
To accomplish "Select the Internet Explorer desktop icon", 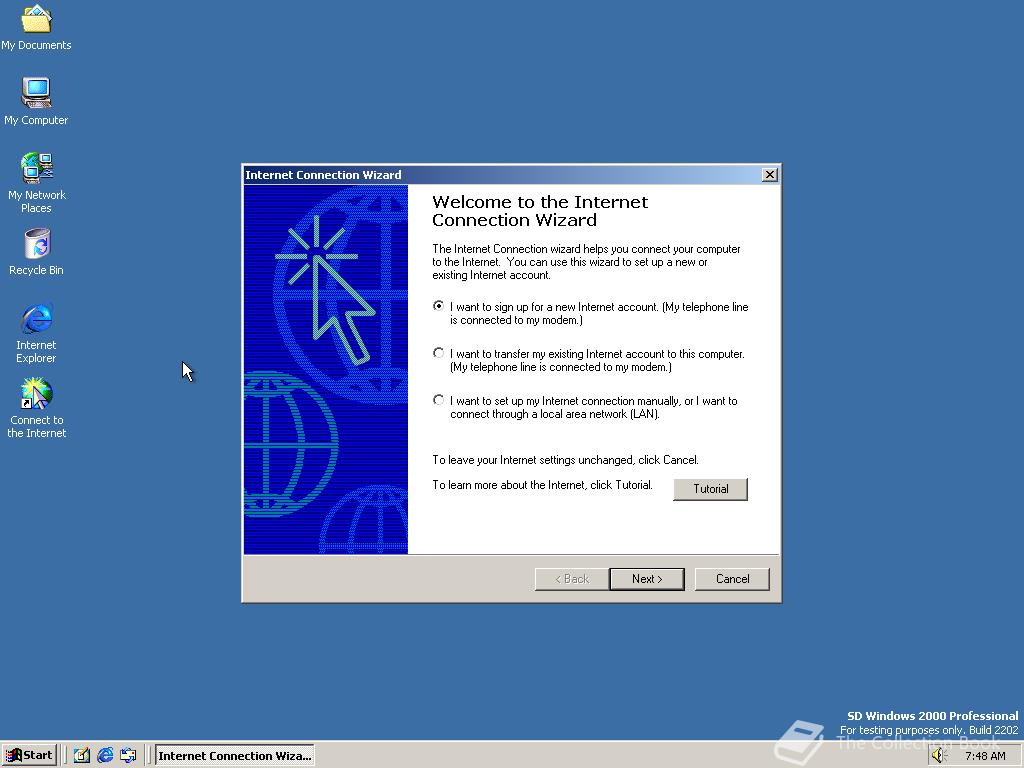I will tap(37, 333).
